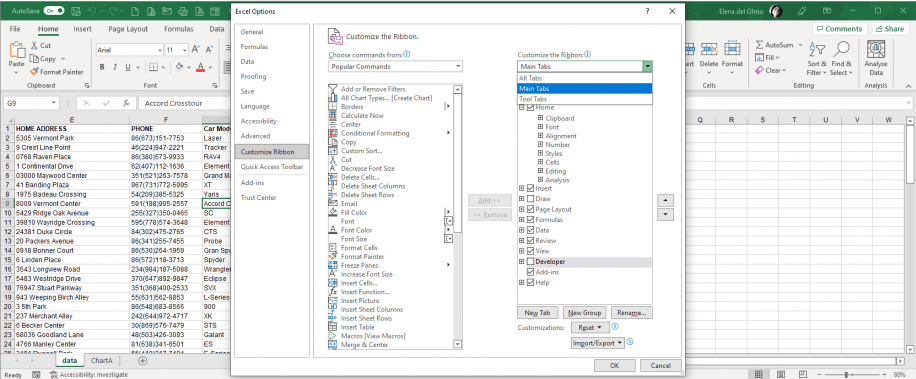Uncheck the Formulas tab checkbox

tap(530, 220)
